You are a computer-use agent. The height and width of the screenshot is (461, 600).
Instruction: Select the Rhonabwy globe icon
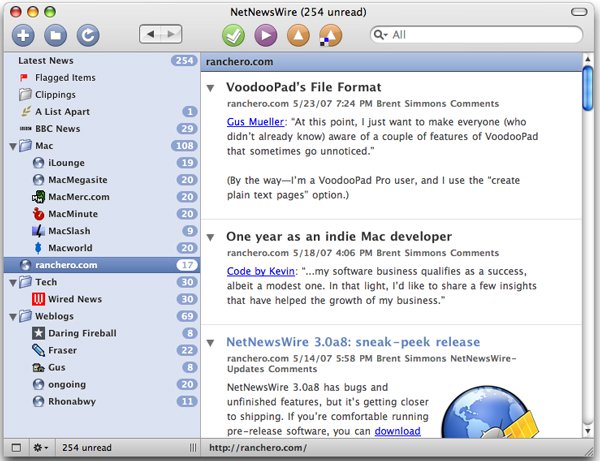point(38,401)
